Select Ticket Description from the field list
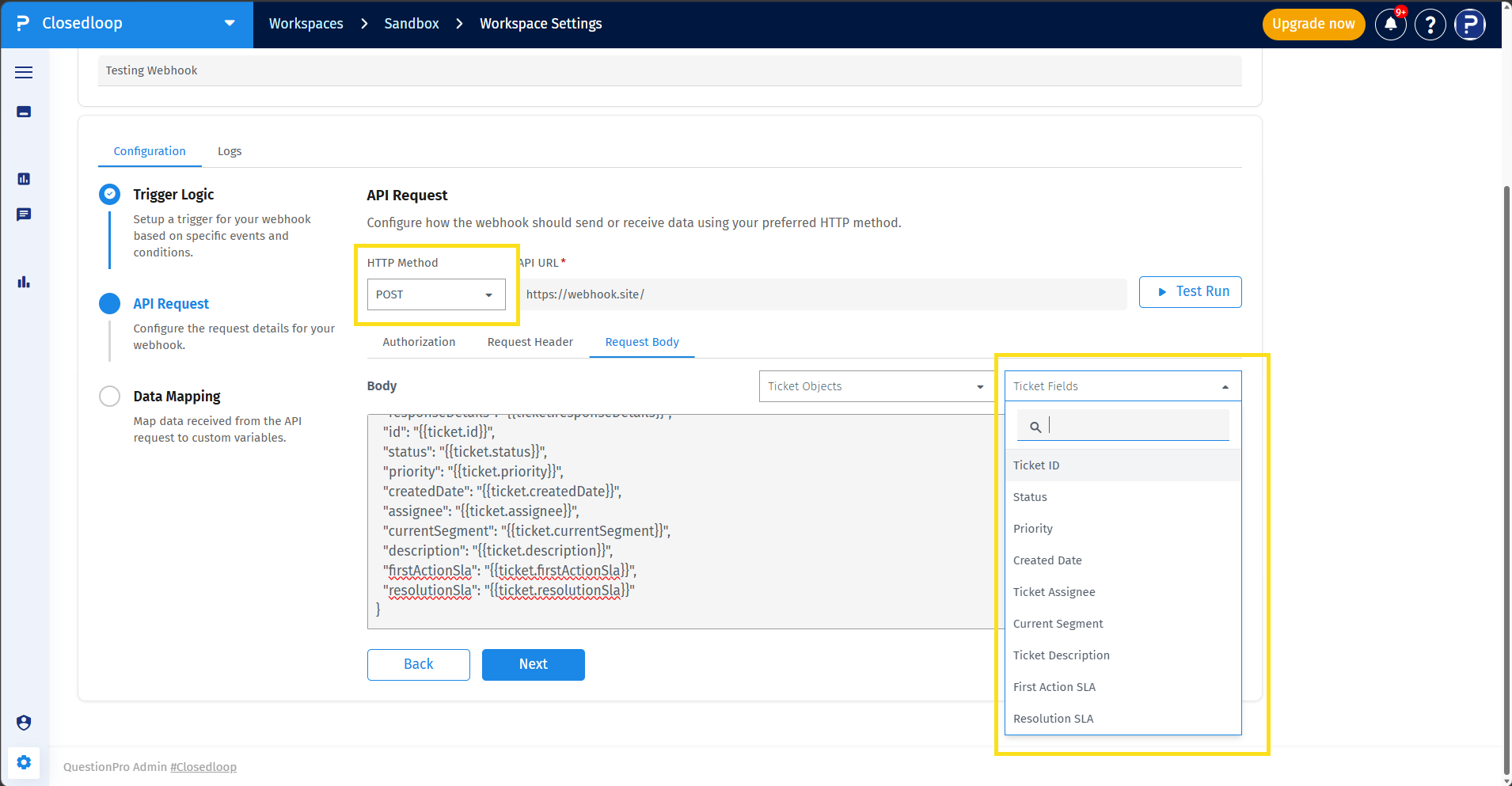The height and width of the screenshot is (786, 1512). (1123, 655)
